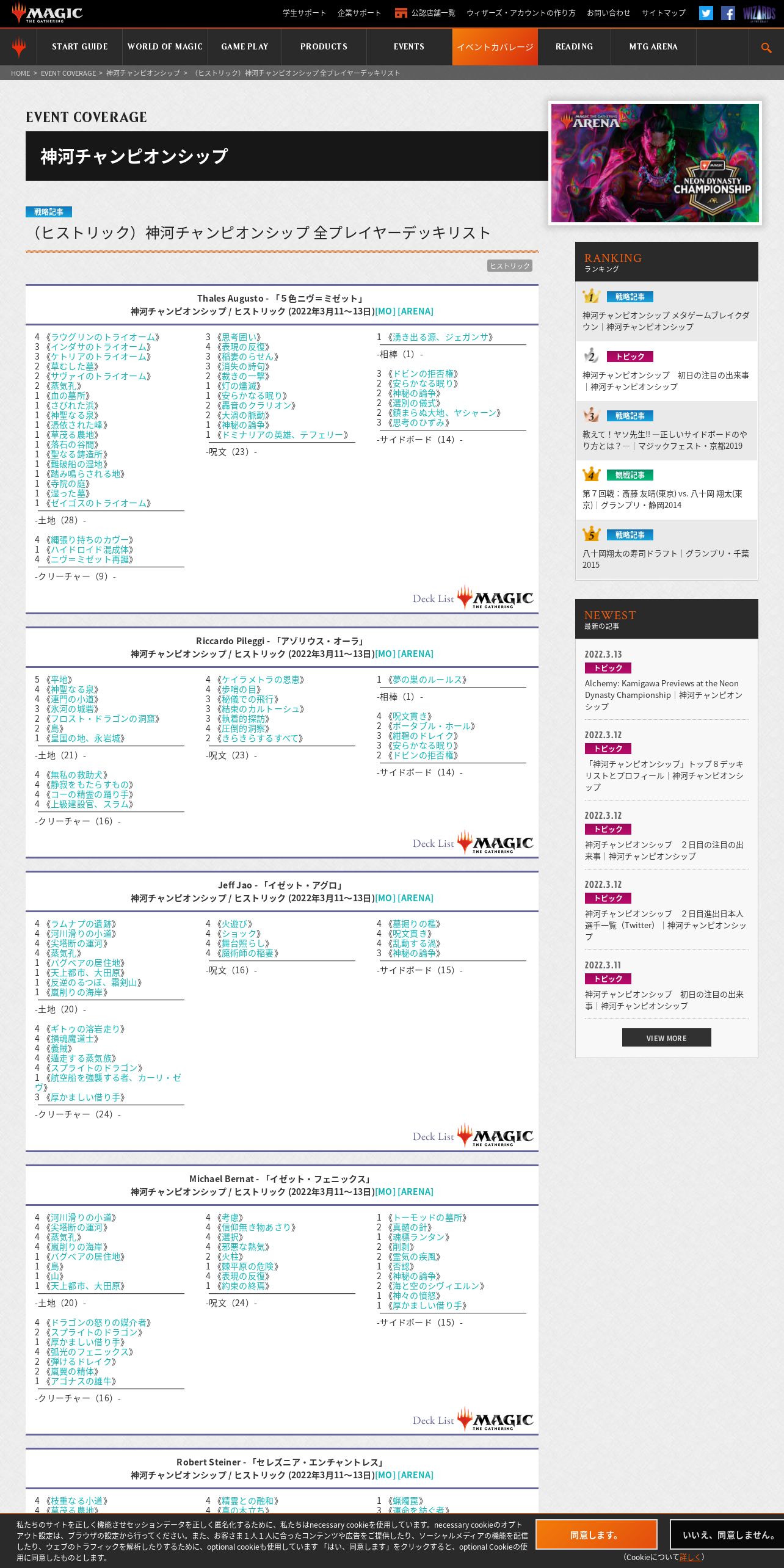Click [ARENA] link in Riccardo Pileggi's deck header
The width and height of the screenshot is (784, 1568).
(416, 654)
